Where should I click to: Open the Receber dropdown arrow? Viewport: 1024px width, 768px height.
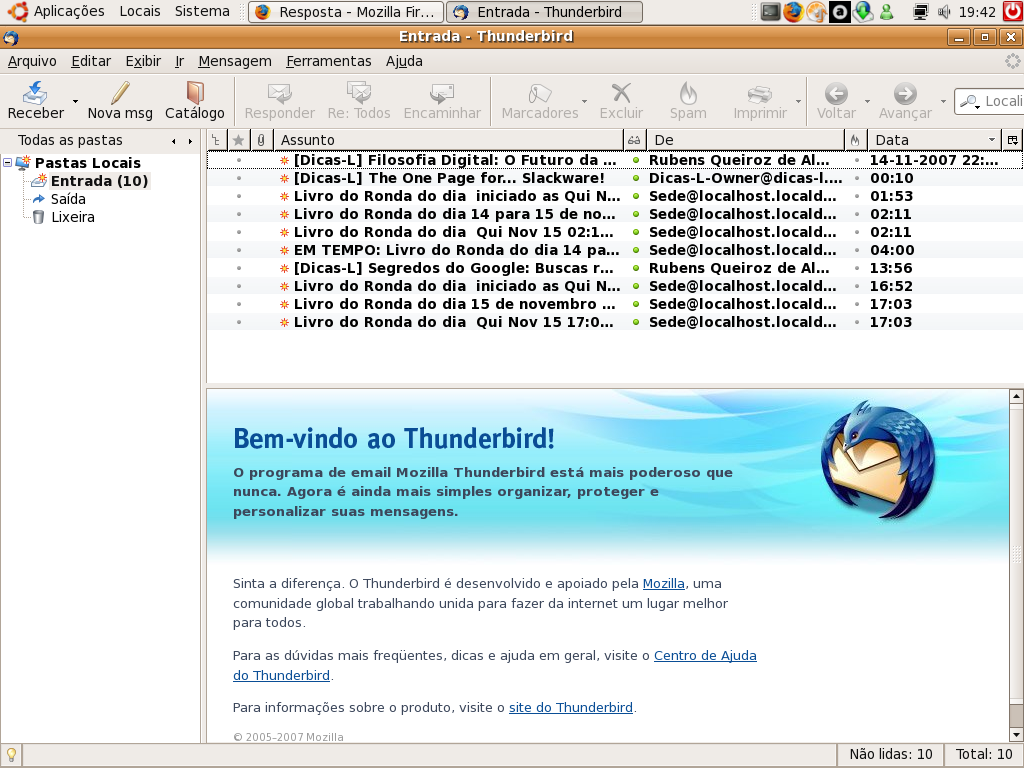pos(75,101)
